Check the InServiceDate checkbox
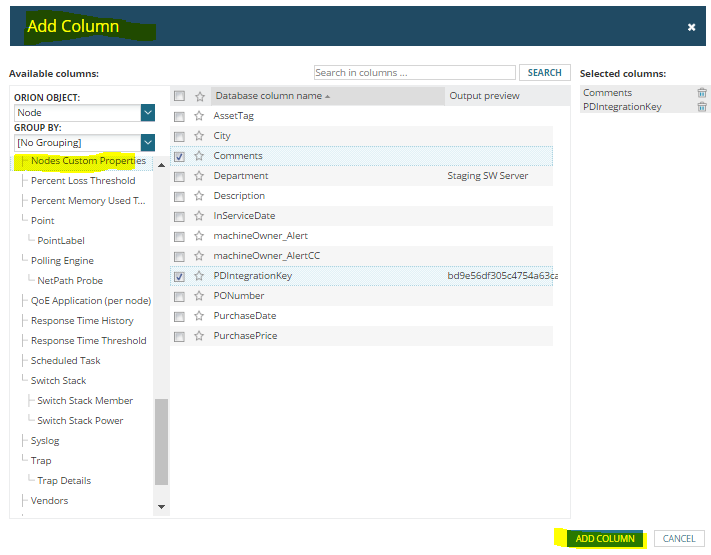Image resolution: width=711 pixels, height=555 pixels. [x=180, y=216]
